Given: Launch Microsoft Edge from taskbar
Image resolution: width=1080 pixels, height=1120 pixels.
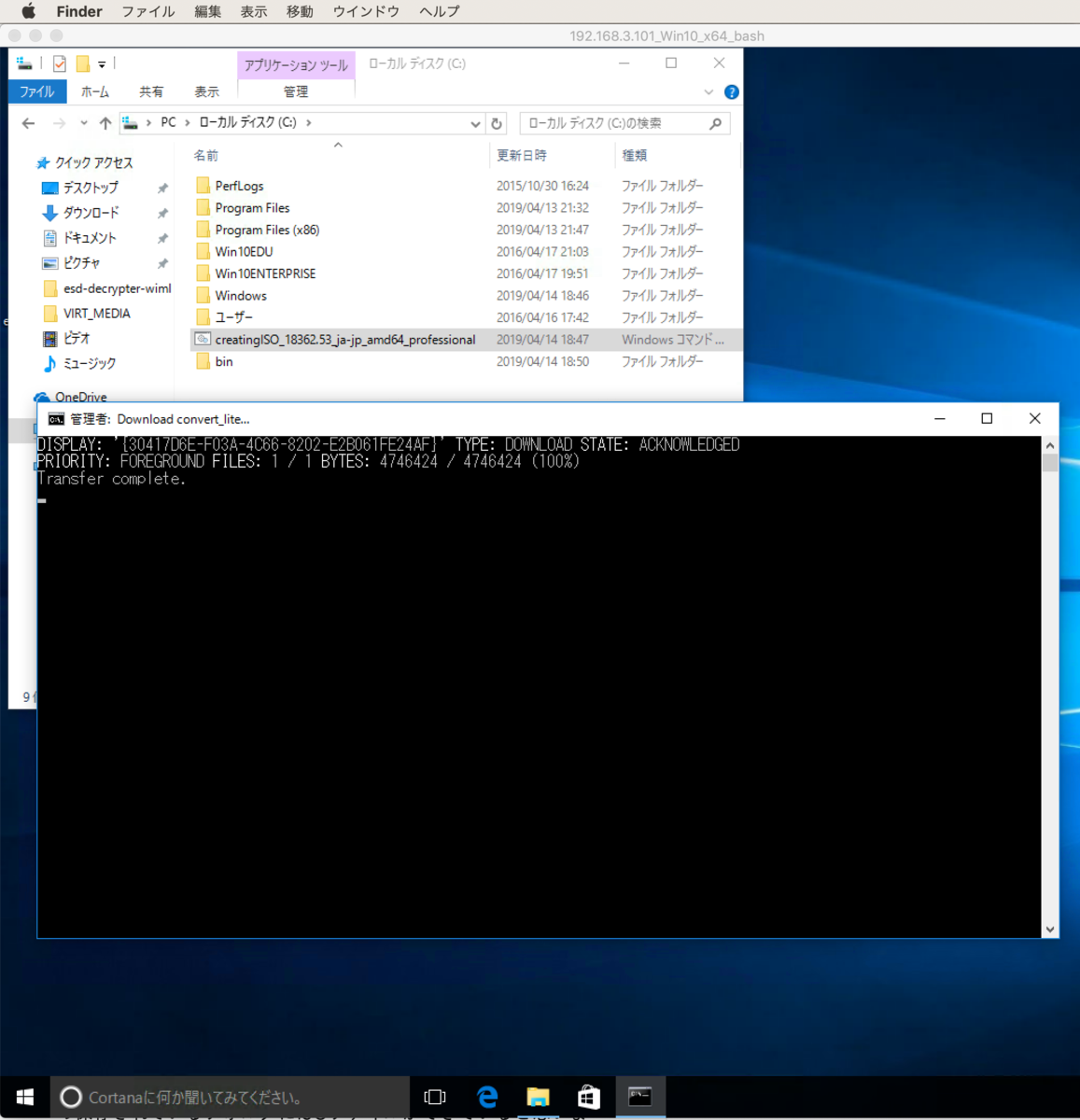Looking at the screenshot, I should tap(487, 1098).
